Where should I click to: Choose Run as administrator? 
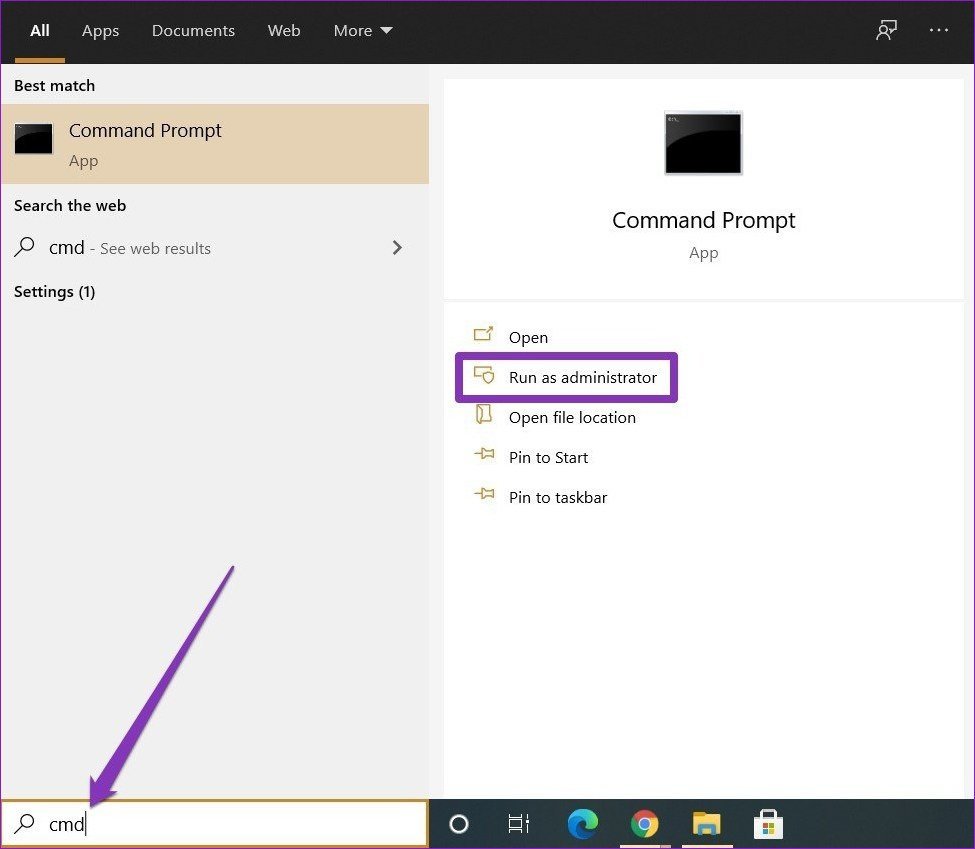(582, 377)
